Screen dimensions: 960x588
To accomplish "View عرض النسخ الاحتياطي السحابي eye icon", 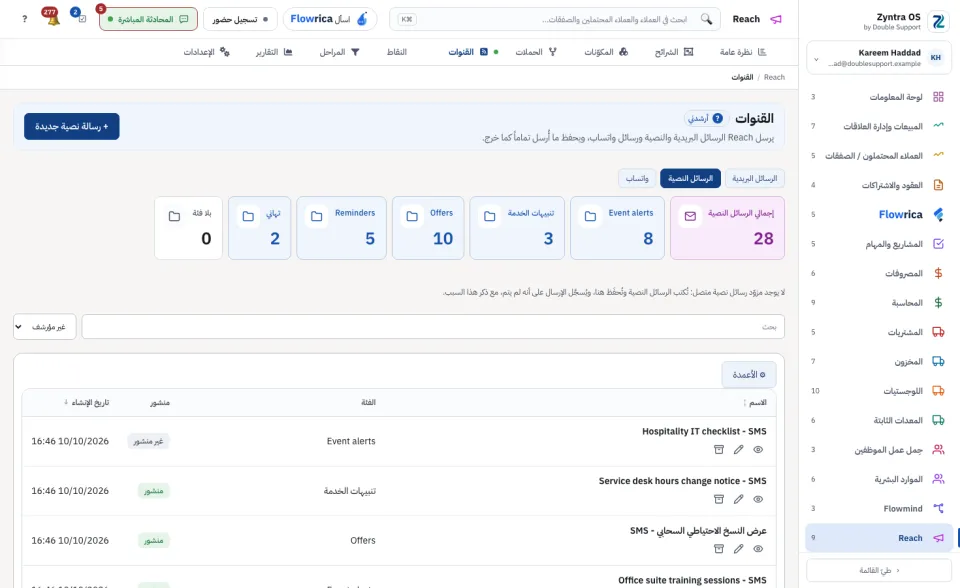I will click(x=758, y=549).
